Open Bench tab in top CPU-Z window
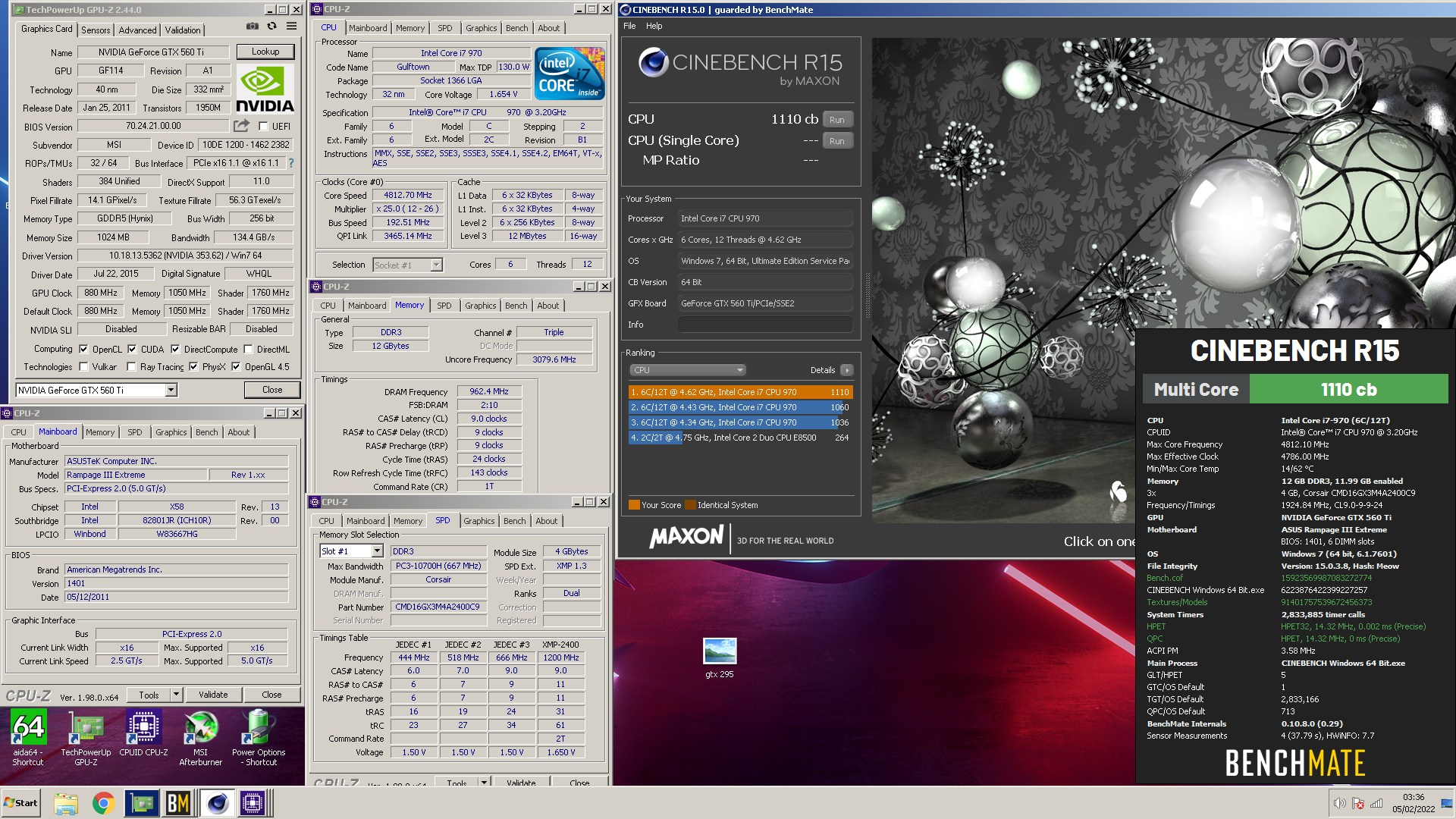This screenshot has width=1456, height=819. [x=517, y=28]
